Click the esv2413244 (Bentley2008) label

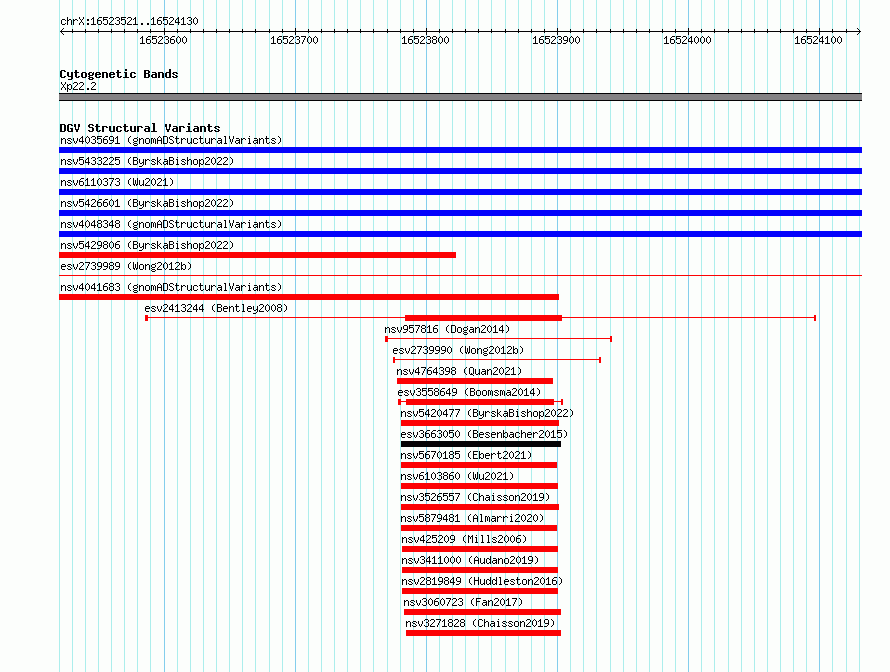(x=216, y=308)
